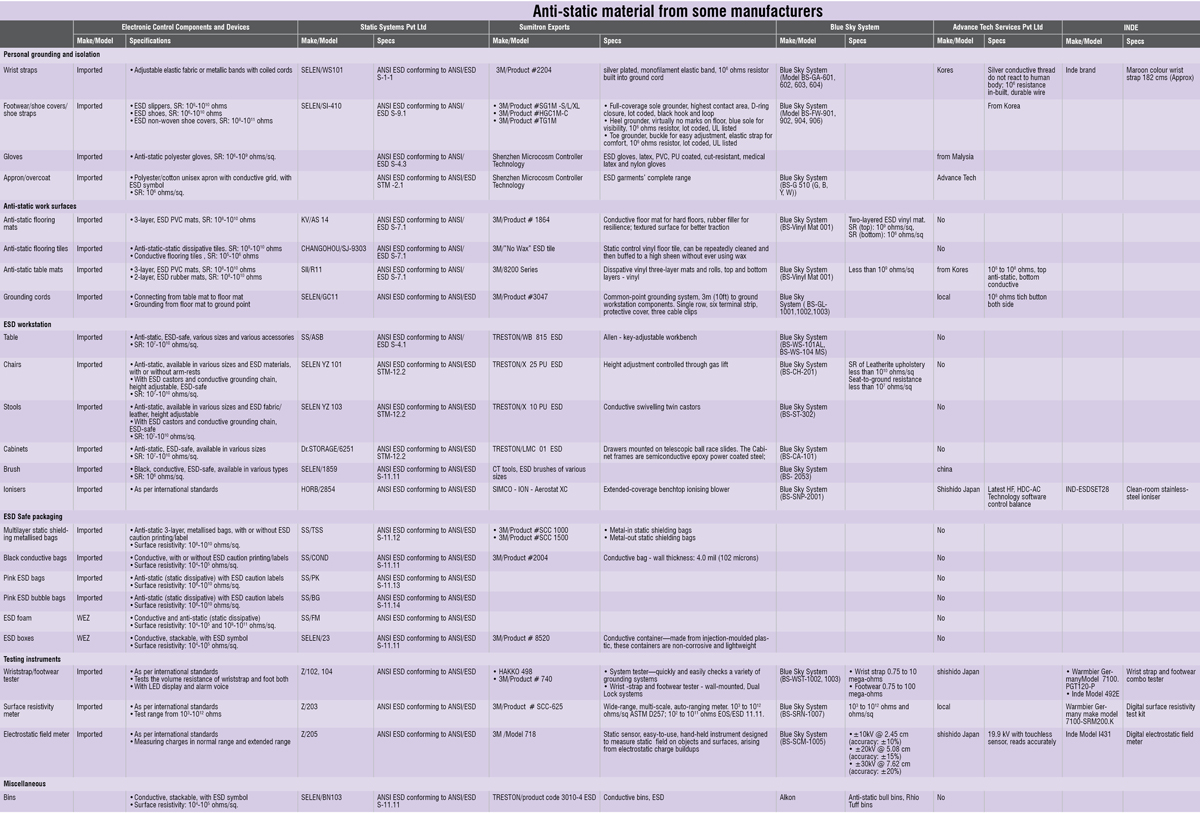This screenshot has width=1200, height=813.
Task: Click the 'Blue Sky System' column header
Action: pos(855,27)
